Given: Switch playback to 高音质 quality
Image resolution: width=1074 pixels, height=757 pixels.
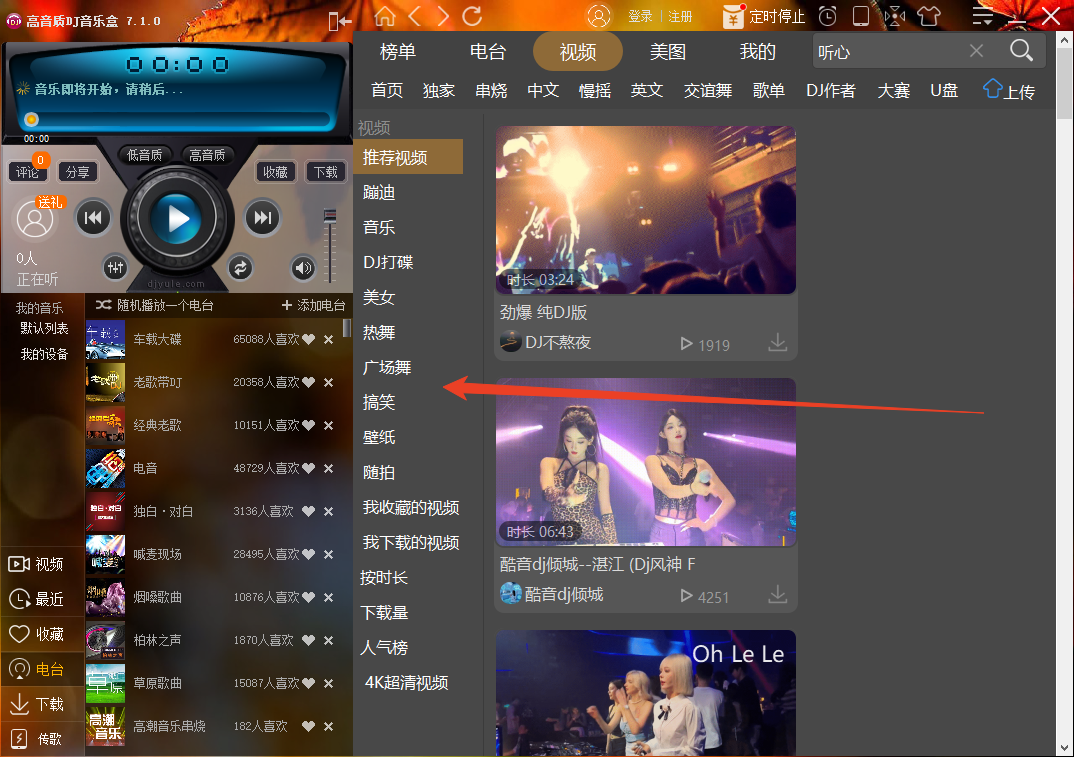Looking at the screenshot, I should point(207,154).
